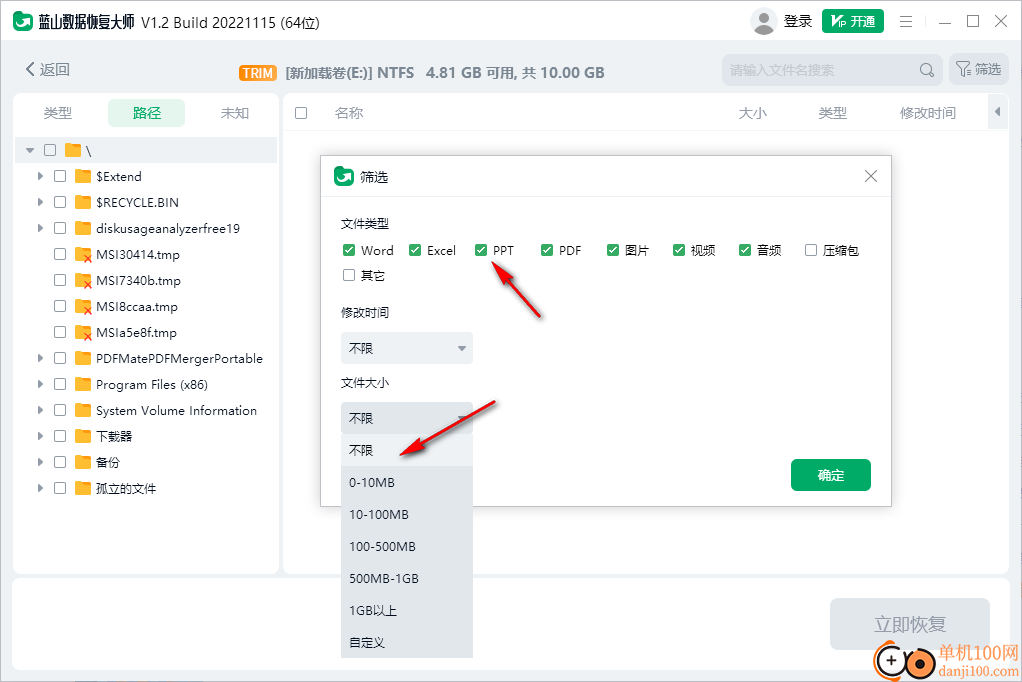Image resolution: width=1022 pixels, height=682 pixels.
Task: Click the $Extend folder icon
Action: pos(83,176)
